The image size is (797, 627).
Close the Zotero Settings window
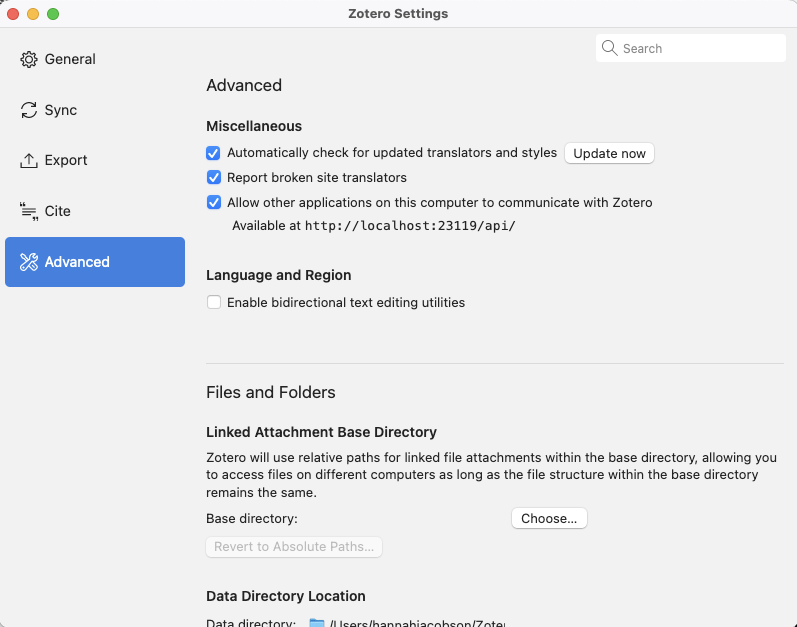tap(13, 14)
